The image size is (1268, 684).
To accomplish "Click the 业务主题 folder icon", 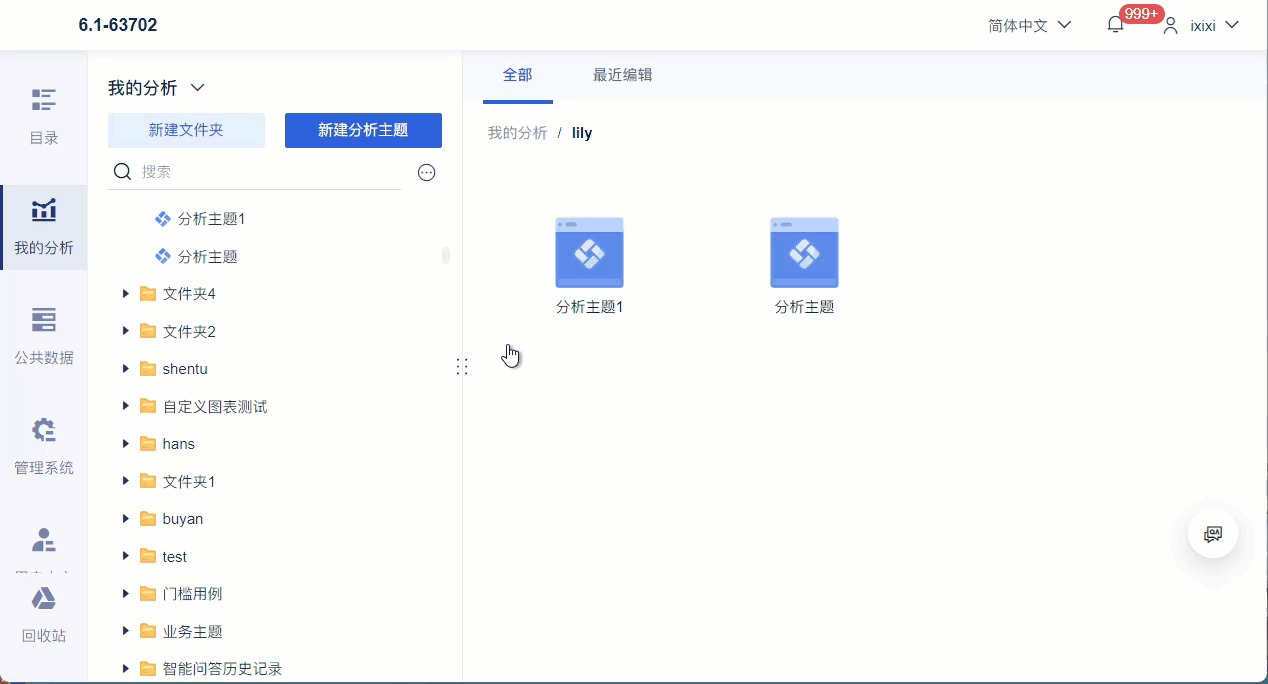I will click(148, 632).
